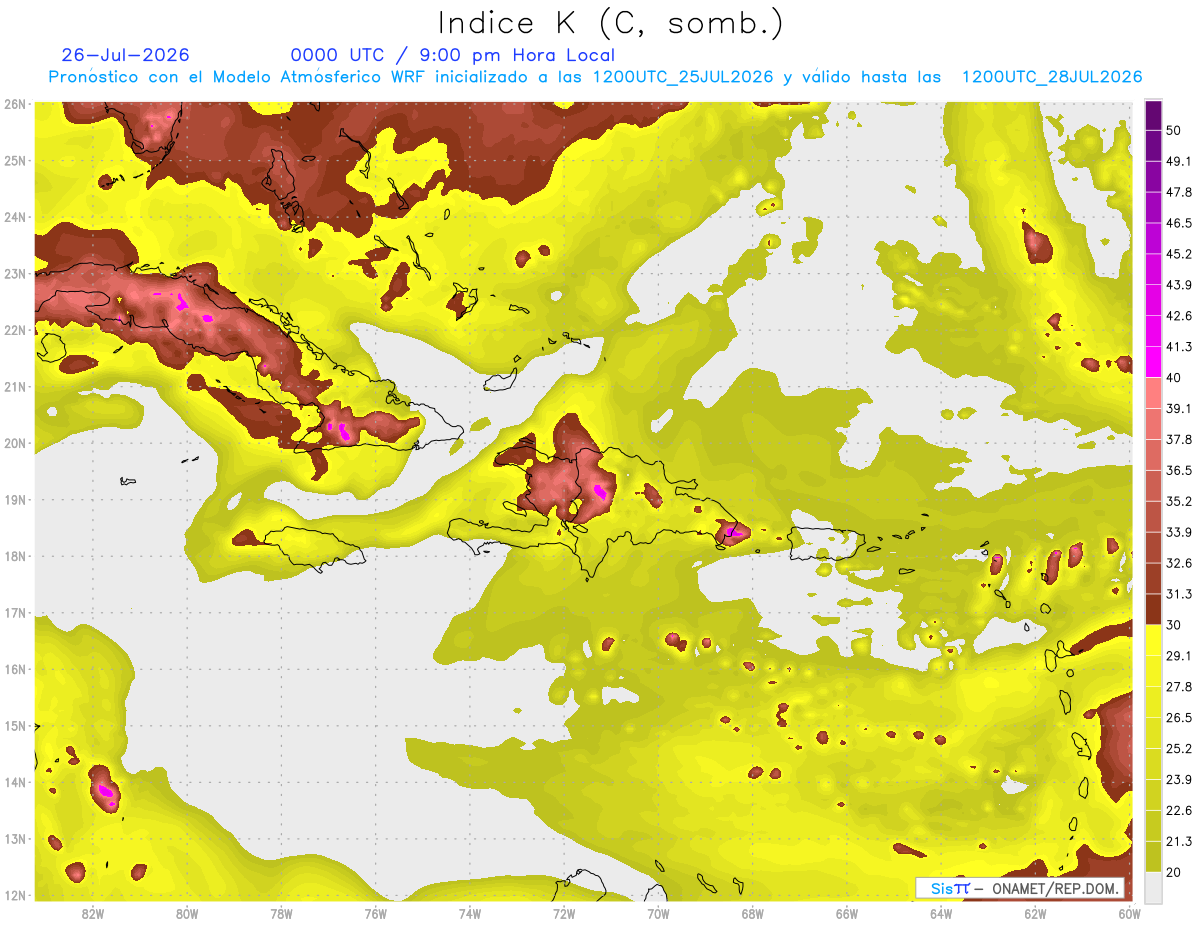The image size is (1200, 927).
Task: Pick the grey colorbar segment below 20
Action: (x=1153, y=886)
